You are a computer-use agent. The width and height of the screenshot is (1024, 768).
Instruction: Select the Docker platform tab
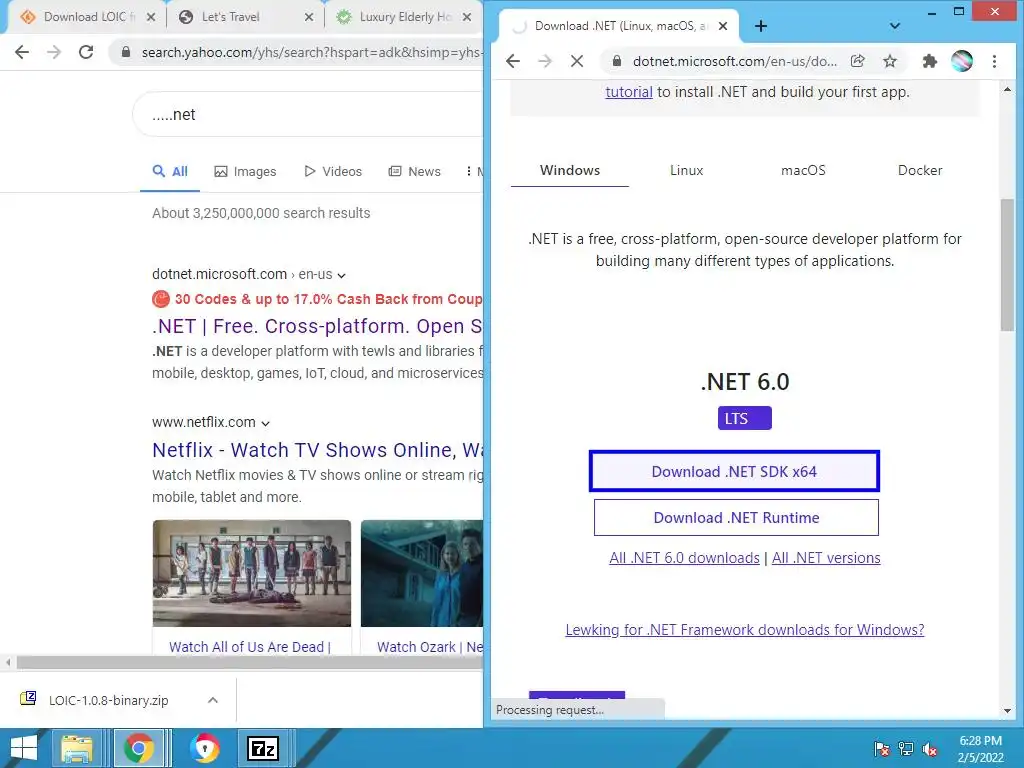point(920,170)
